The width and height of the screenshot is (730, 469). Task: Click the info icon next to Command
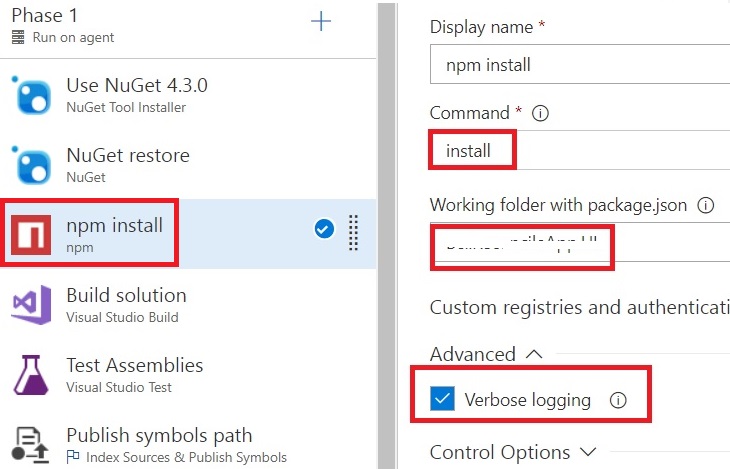point(540,113)
